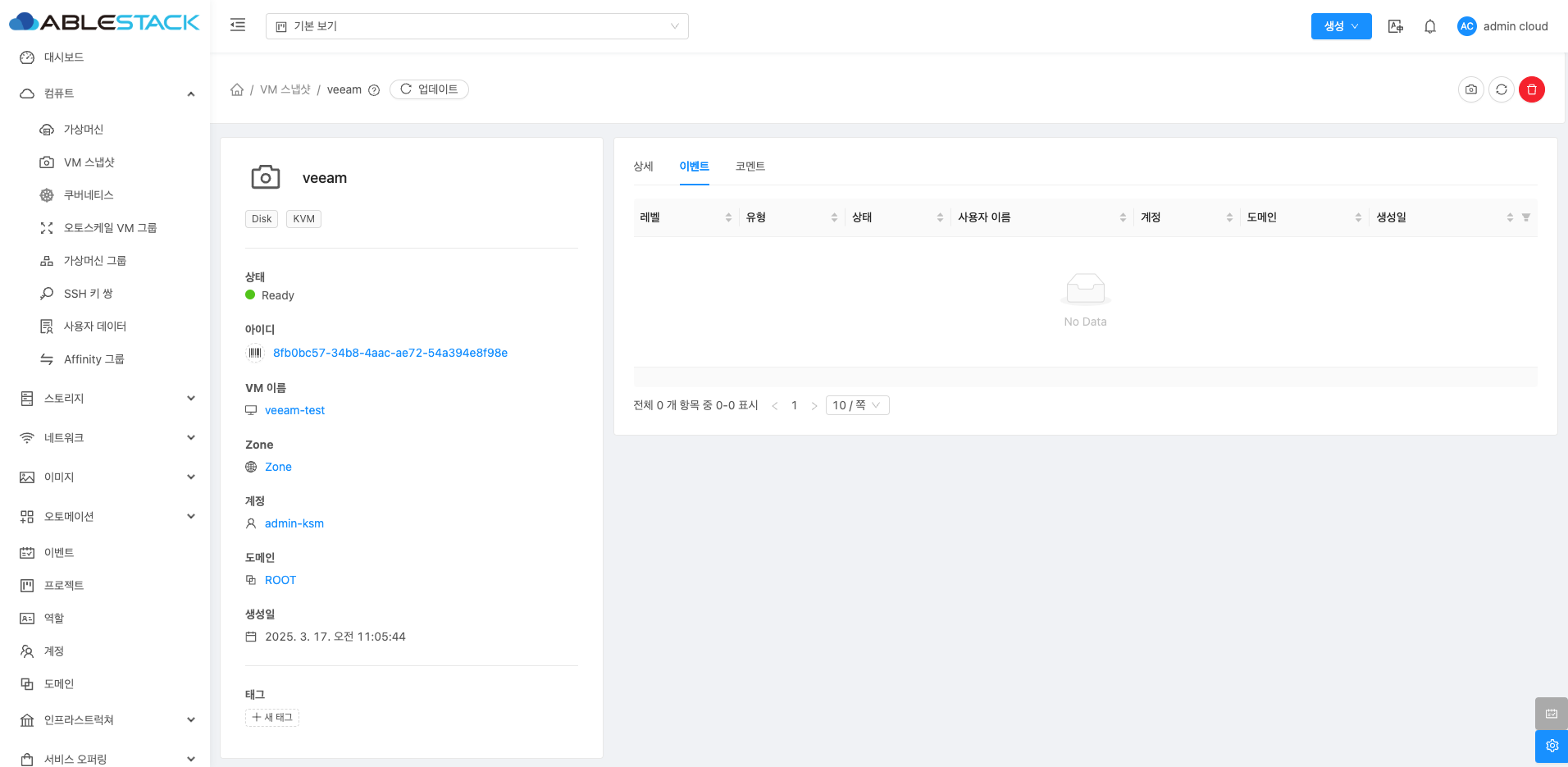Click the 업데이트 refresh button
Viewport: 1568px width, 767px height.
click(429, 89)
